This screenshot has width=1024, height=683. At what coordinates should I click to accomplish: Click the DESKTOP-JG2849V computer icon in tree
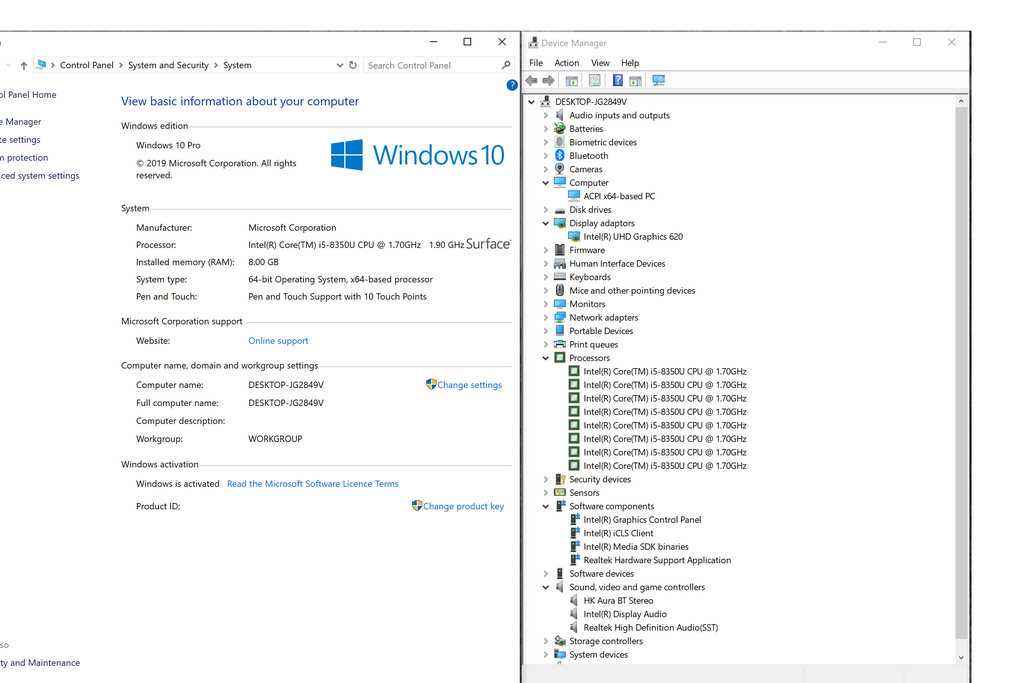pyautogui.click(x=545, y=101)
